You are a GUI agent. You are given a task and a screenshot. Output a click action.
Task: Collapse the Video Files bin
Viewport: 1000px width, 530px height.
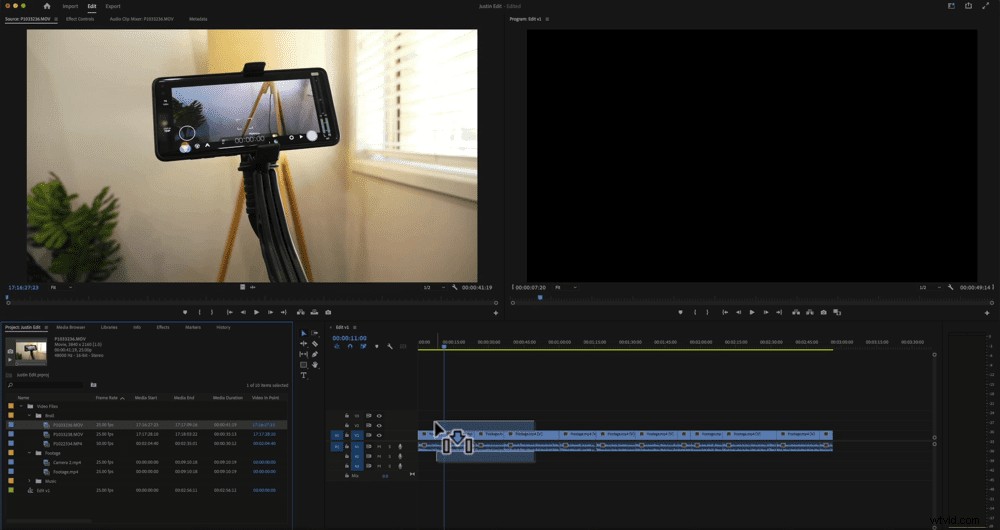tap(21, 406)
